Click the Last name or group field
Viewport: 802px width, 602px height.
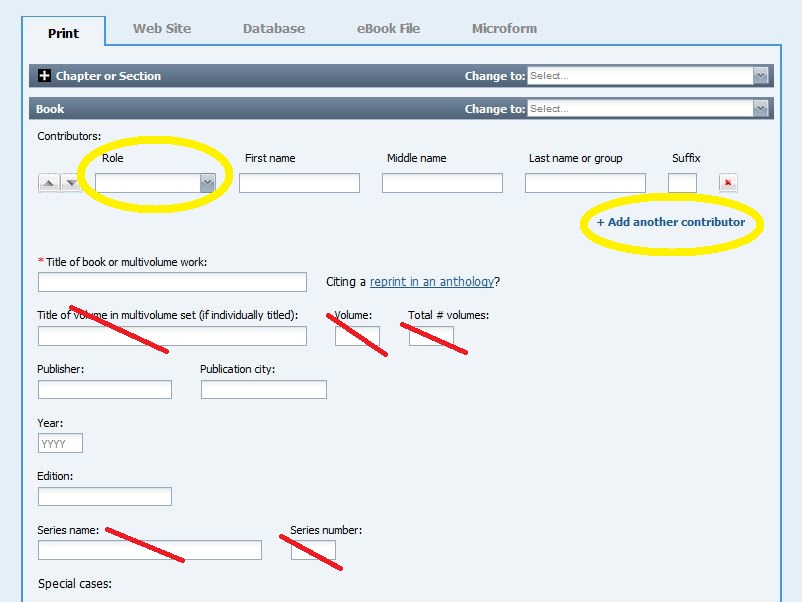pyautogui.click(x=585, y=183)
